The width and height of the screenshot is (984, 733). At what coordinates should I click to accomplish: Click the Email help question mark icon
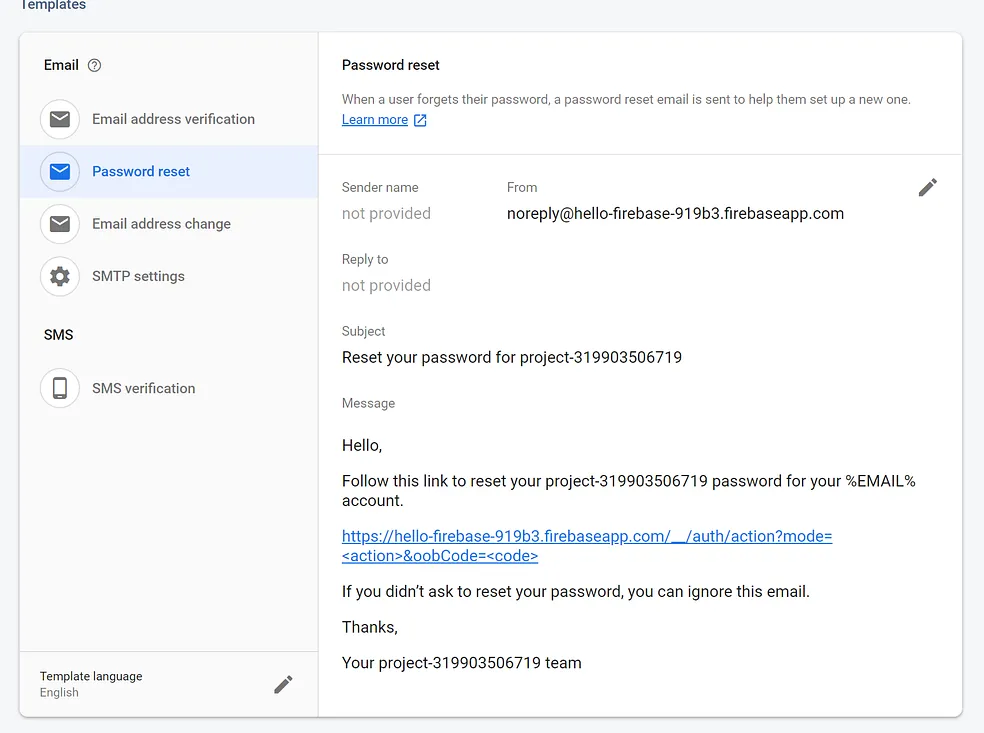coord(94,65)
